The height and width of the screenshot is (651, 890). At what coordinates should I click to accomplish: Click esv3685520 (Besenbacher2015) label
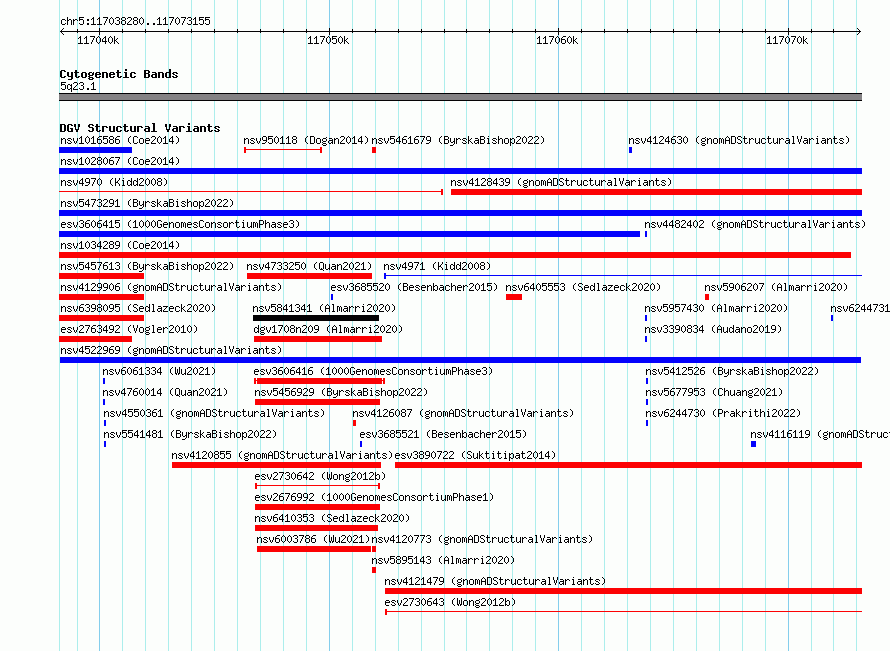click(x=414, y=287)
